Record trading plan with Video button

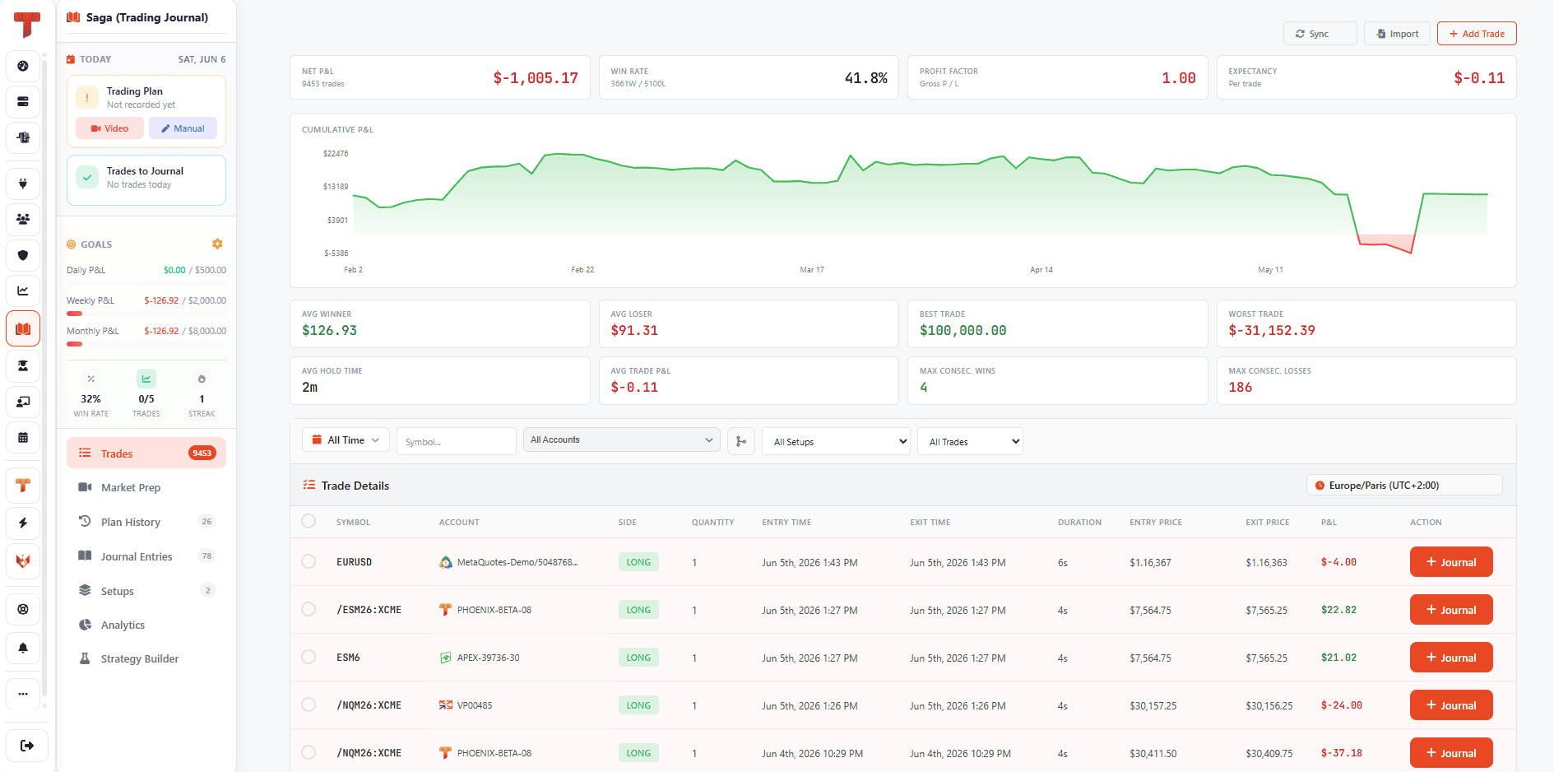click(109, 128)
